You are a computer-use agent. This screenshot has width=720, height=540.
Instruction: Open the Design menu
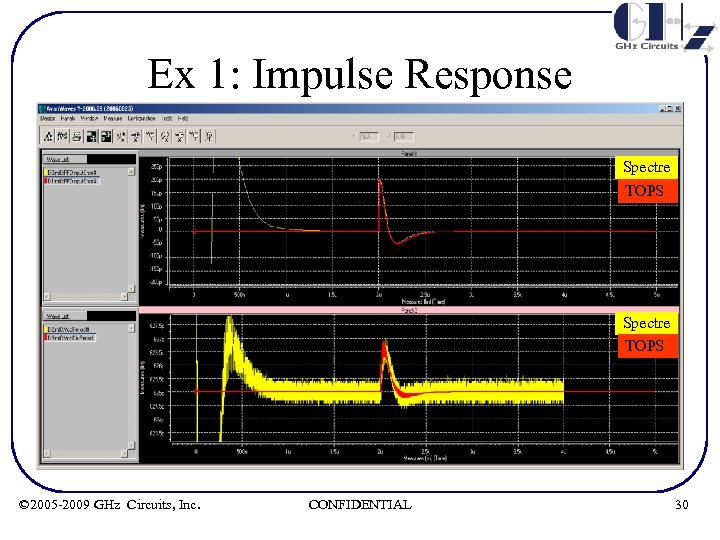coord(48,118)
